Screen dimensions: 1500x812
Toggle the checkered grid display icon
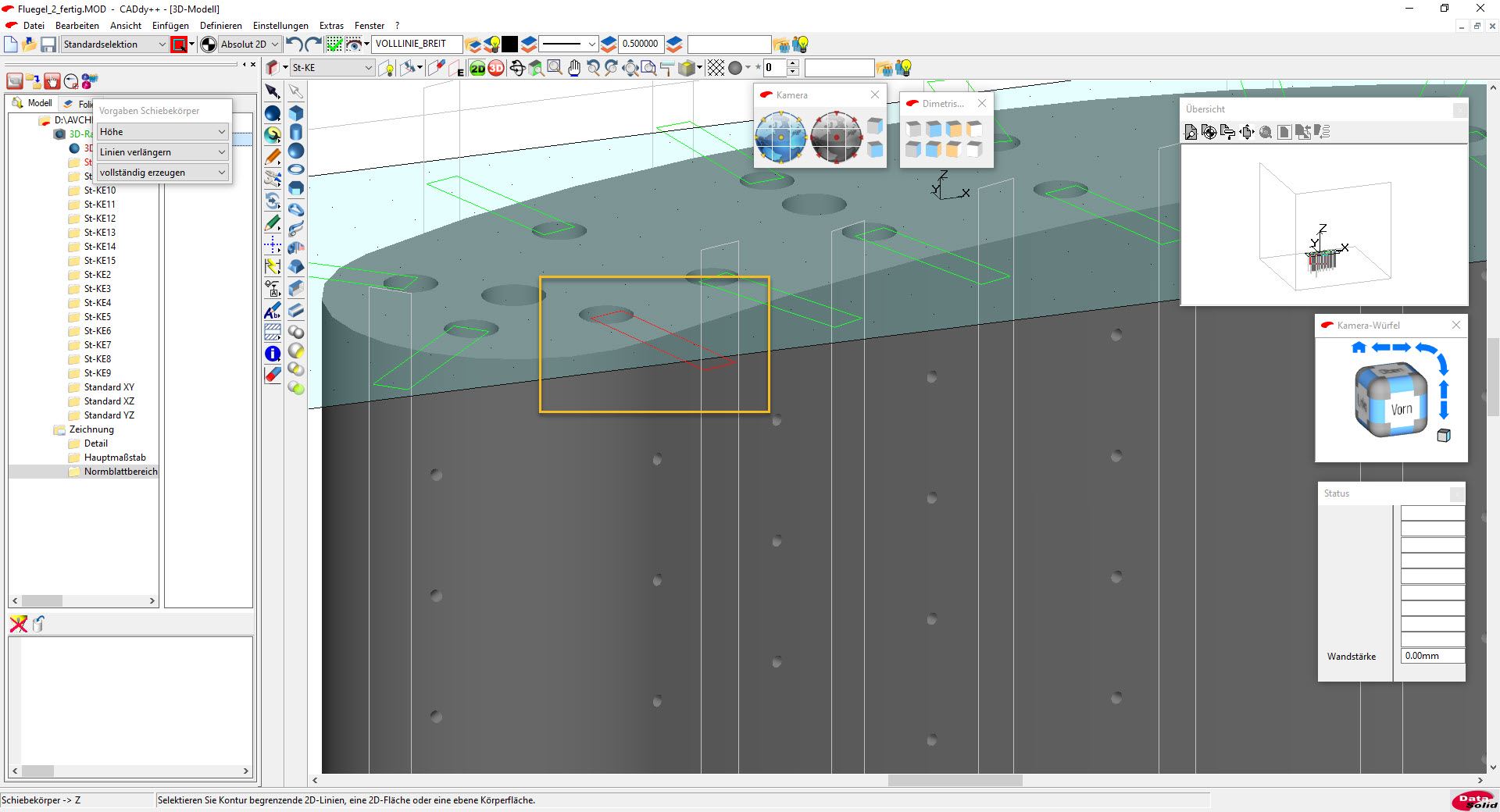(716, 69)
